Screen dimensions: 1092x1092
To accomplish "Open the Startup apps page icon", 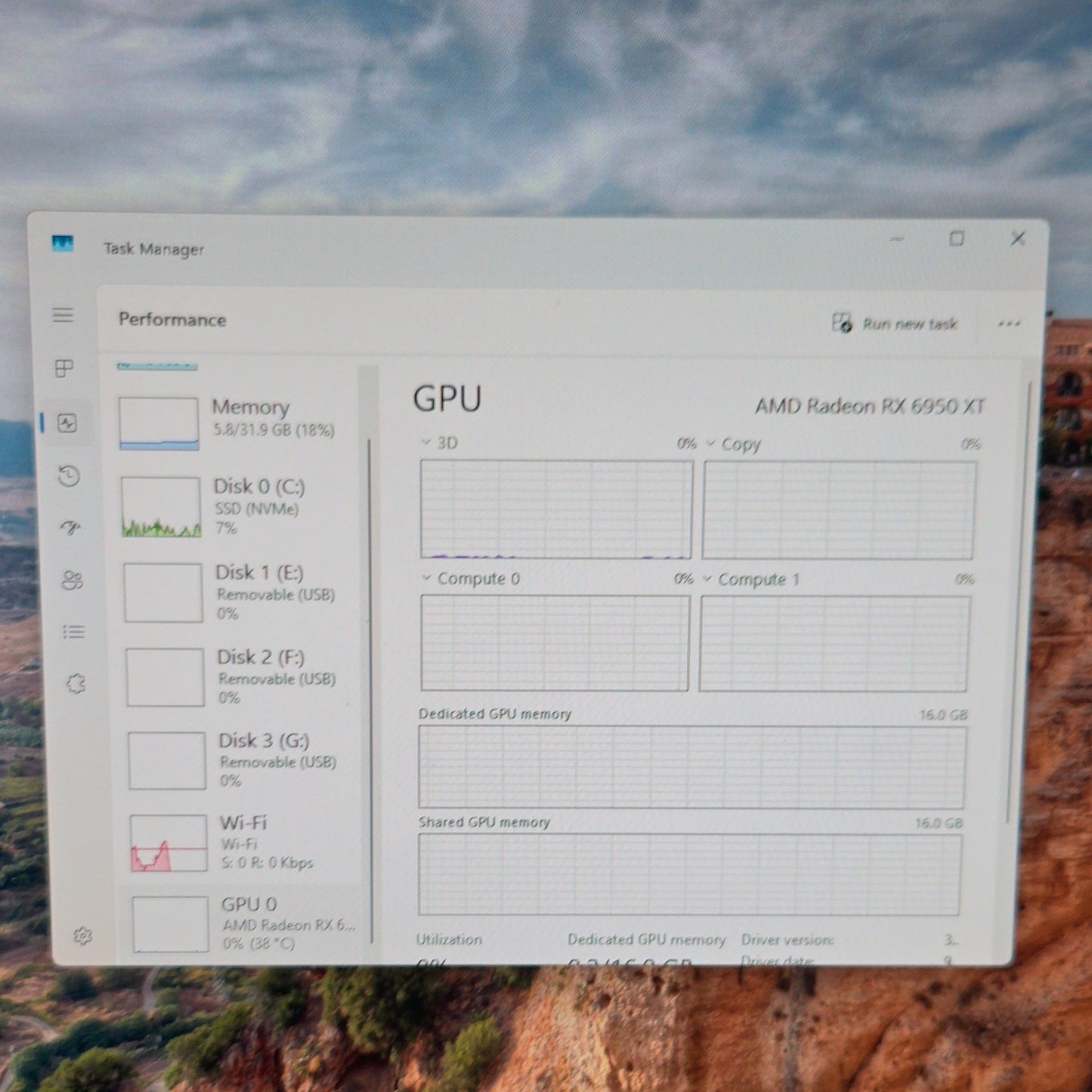I will pos(70,527).
